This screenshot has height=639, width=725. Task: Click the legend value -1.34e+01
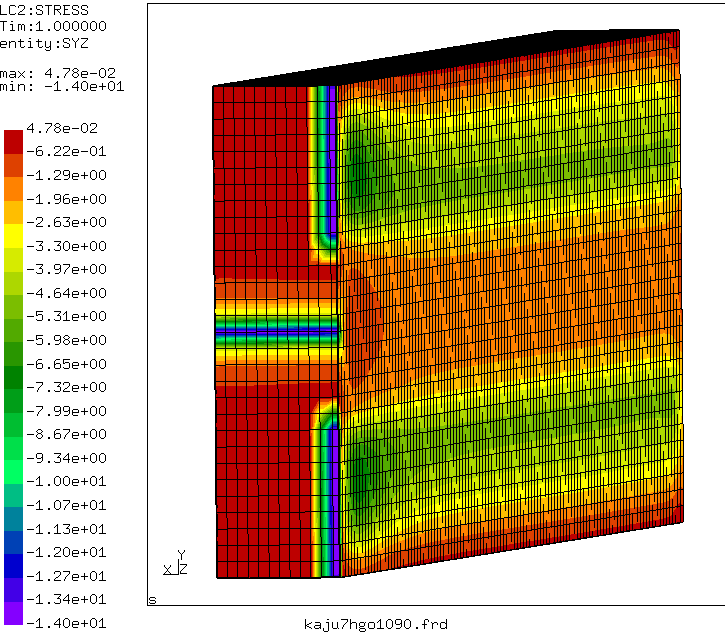[66, 600]
